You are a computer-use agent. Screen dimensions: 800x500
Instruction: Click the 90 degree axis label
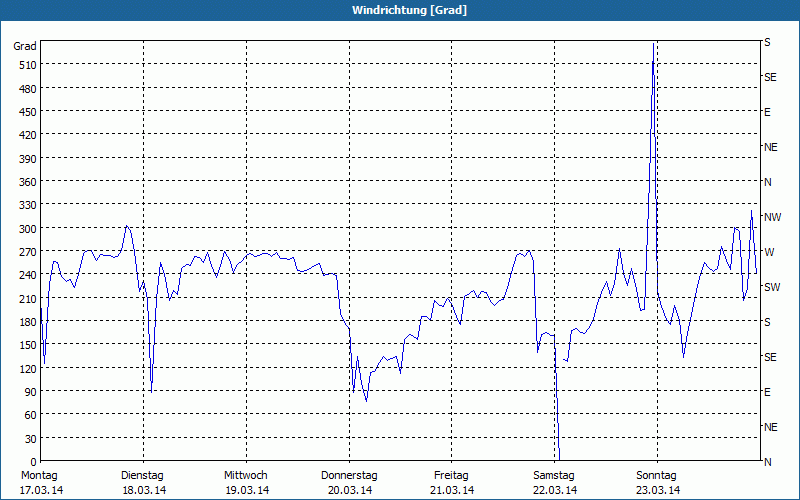pyautogui.click(x=30, y=392)
